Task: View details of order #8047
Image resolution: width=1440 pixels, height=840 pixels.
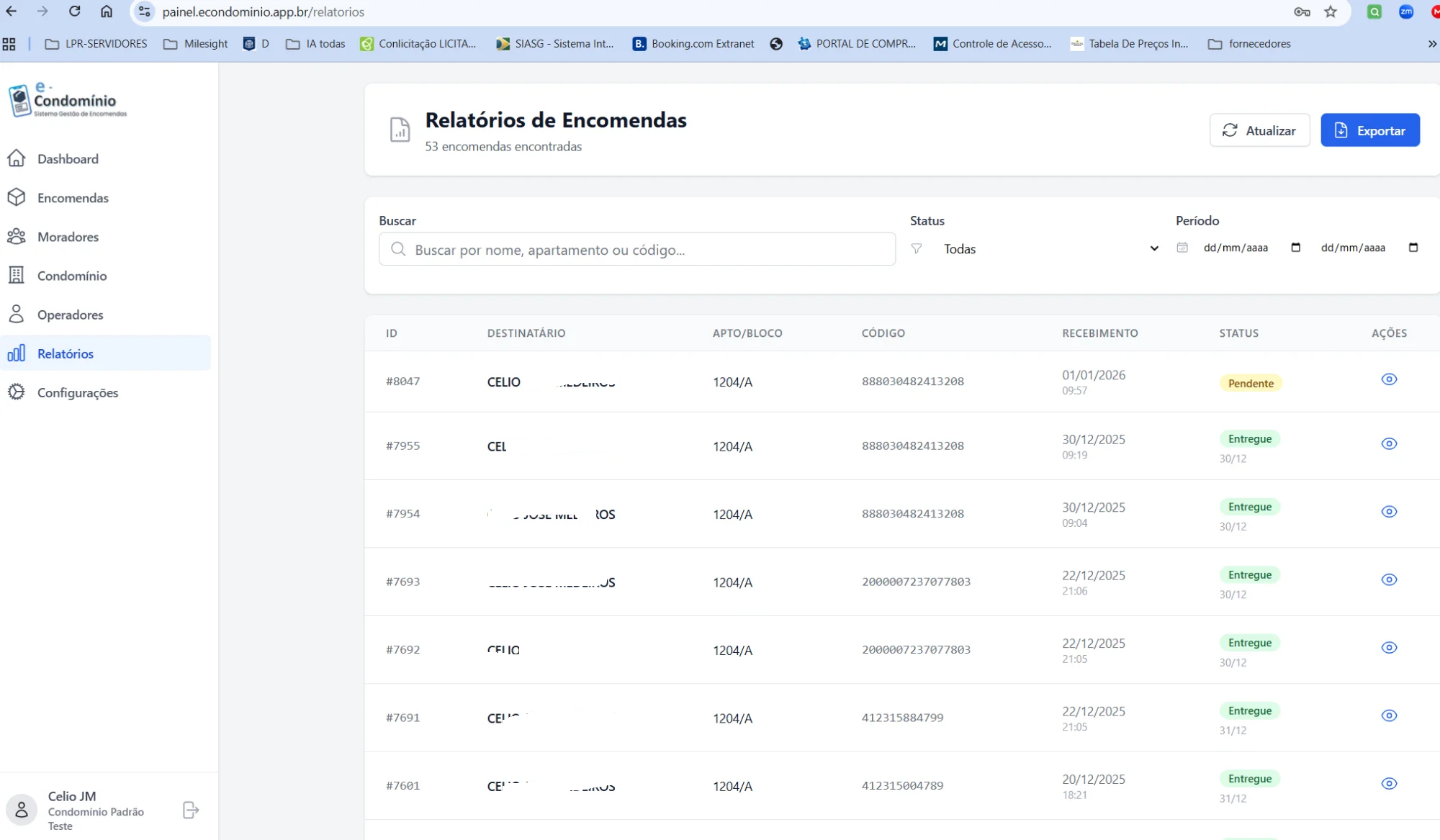Action: point(1389,379)
